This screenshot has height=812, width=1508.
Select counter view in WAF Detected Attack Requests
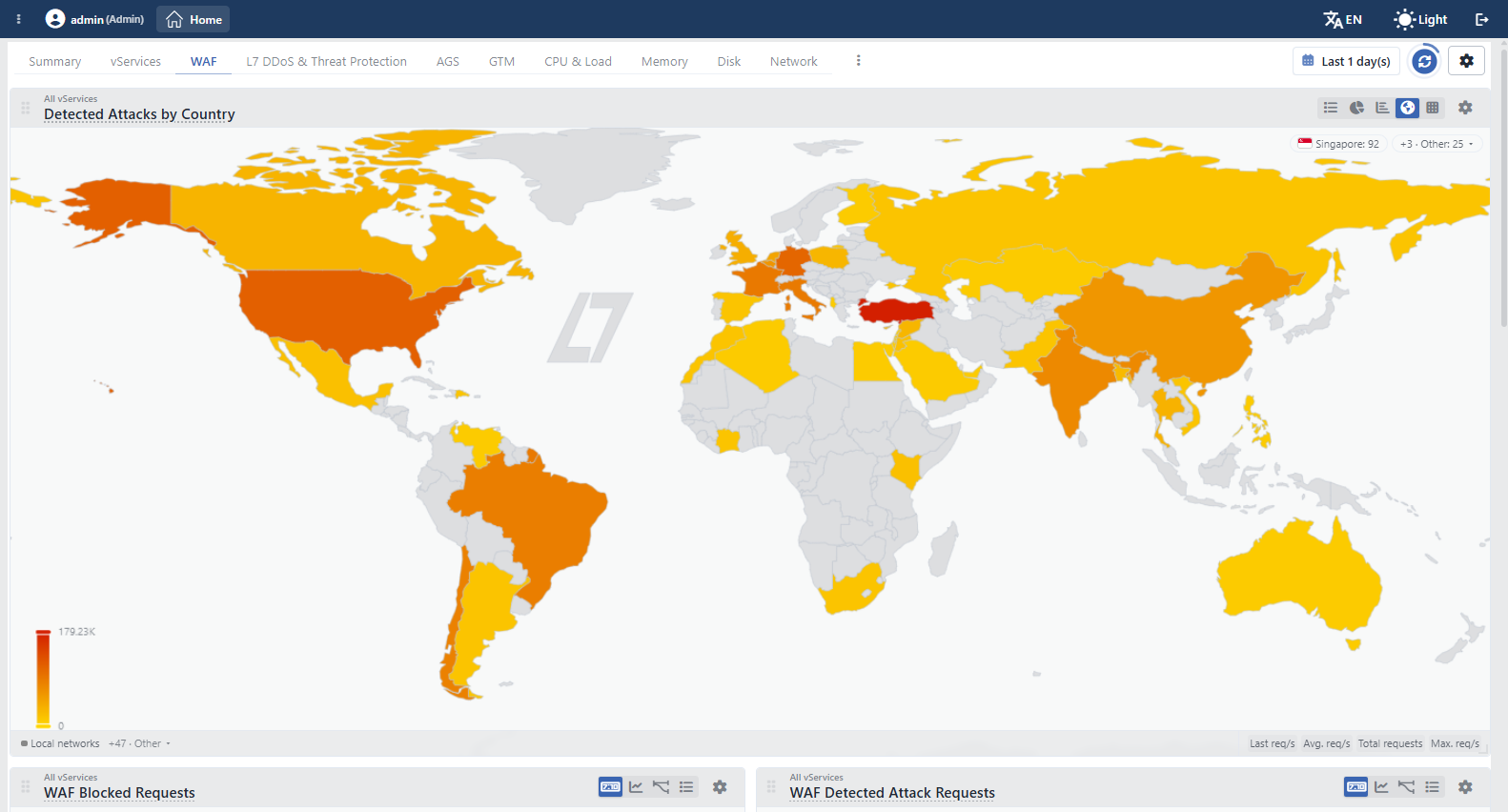1355,786
